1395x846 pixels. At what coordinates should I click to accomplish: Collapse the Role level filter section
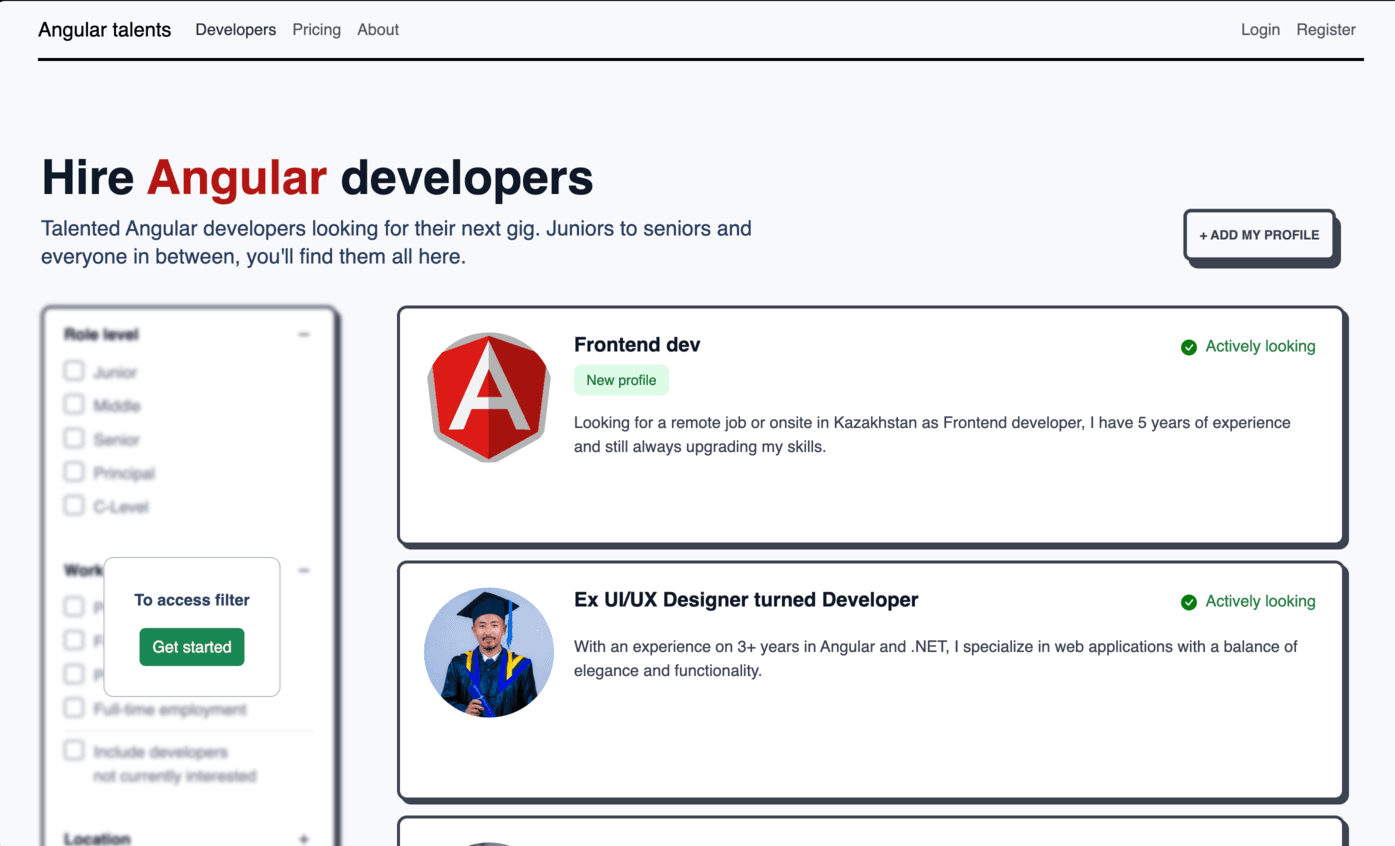pos(304,334)
